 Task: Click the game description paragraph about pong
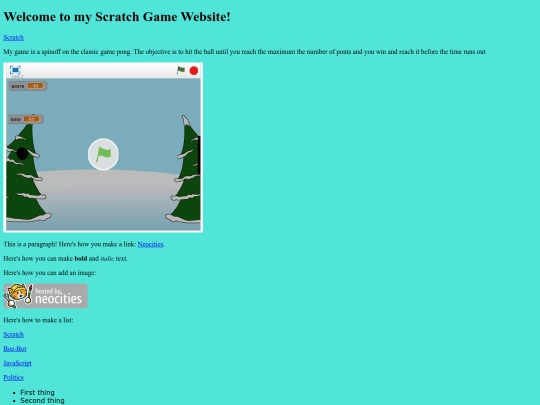point(245,52)
